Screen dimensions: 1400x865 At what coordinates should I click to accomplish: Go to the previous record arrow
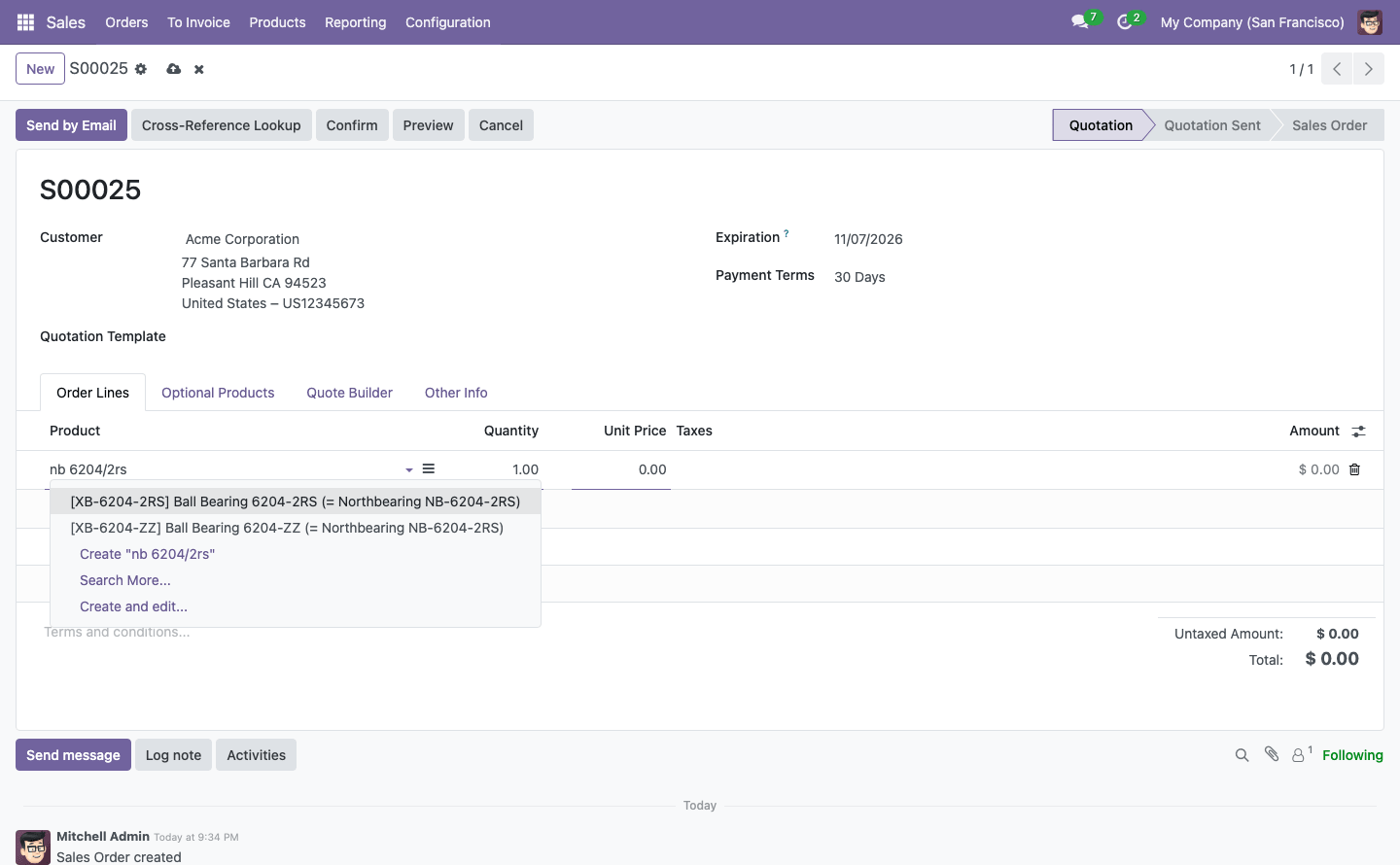coord(1337,69)
